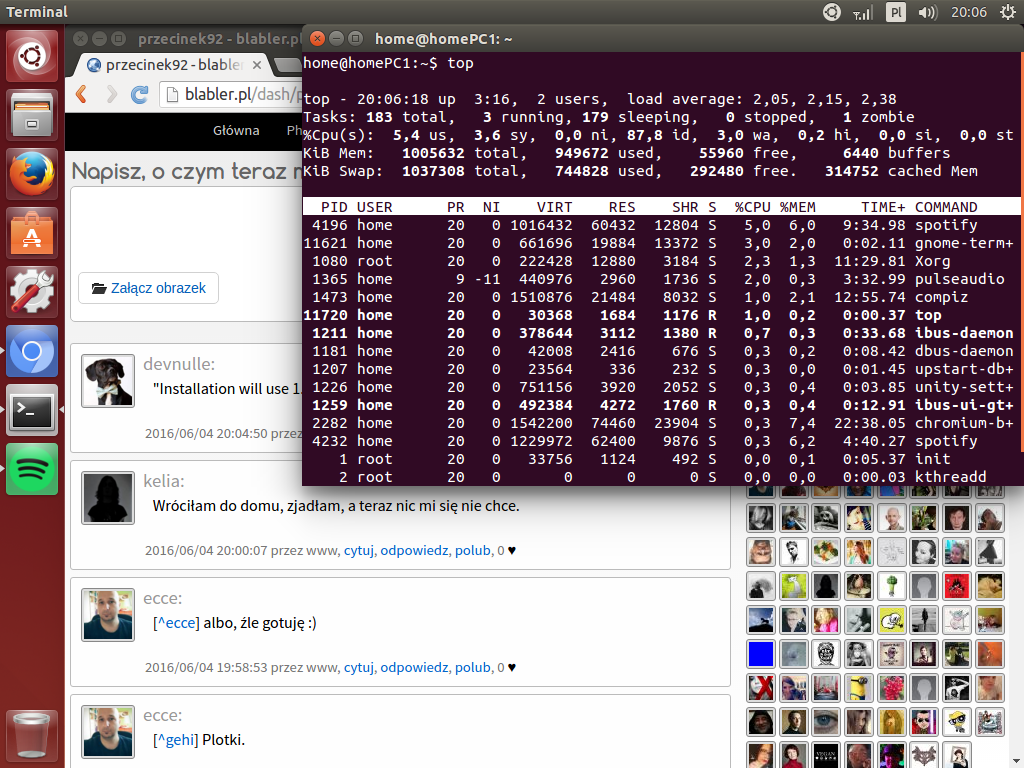Like kelia's post with polub

[x=472, y=550]
